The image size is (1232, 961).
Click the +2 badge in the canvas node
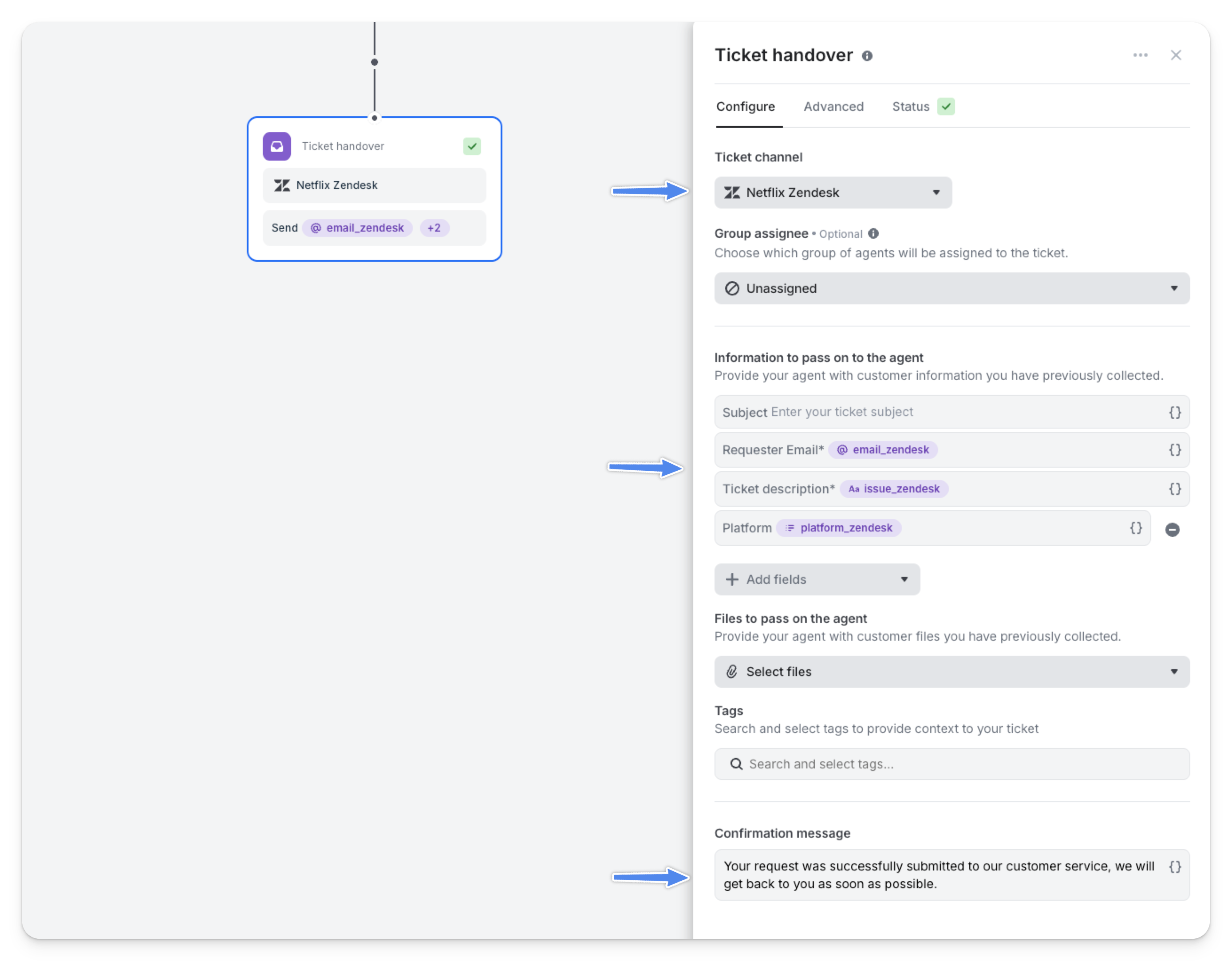tap(434, 228)
